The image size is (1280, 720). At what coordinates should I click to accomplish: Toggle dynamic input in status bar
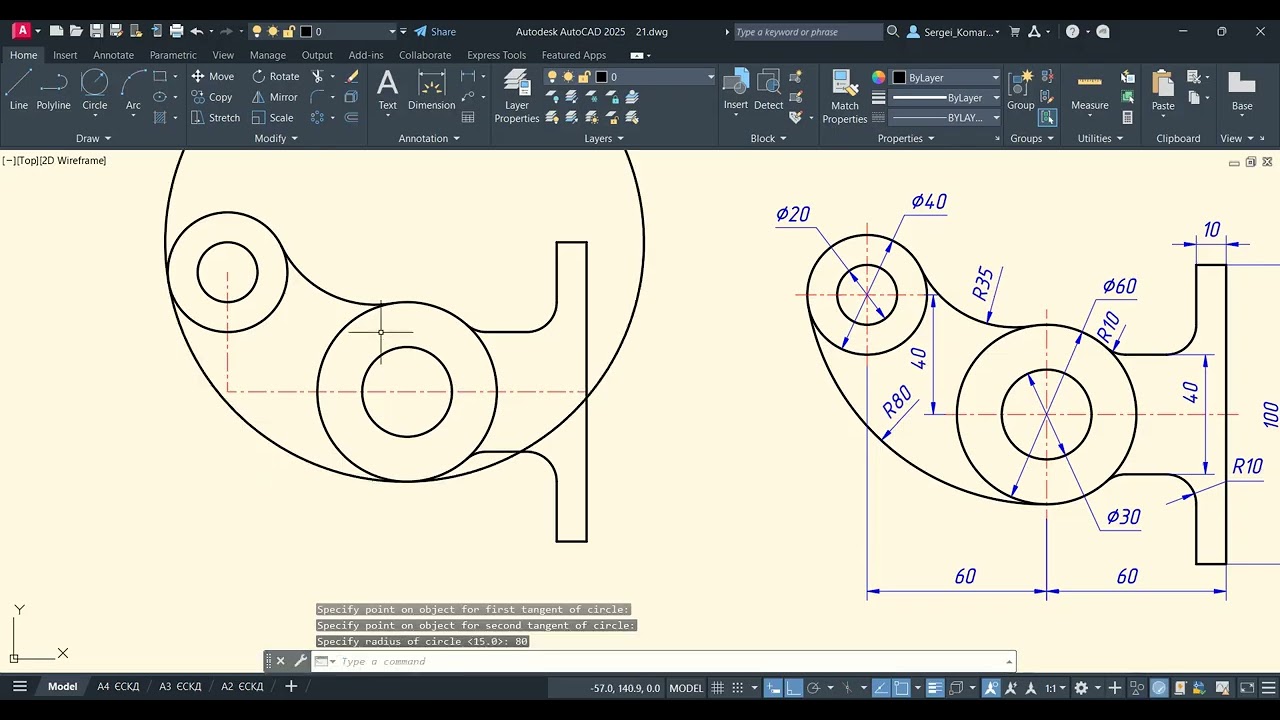coord(773,688)
